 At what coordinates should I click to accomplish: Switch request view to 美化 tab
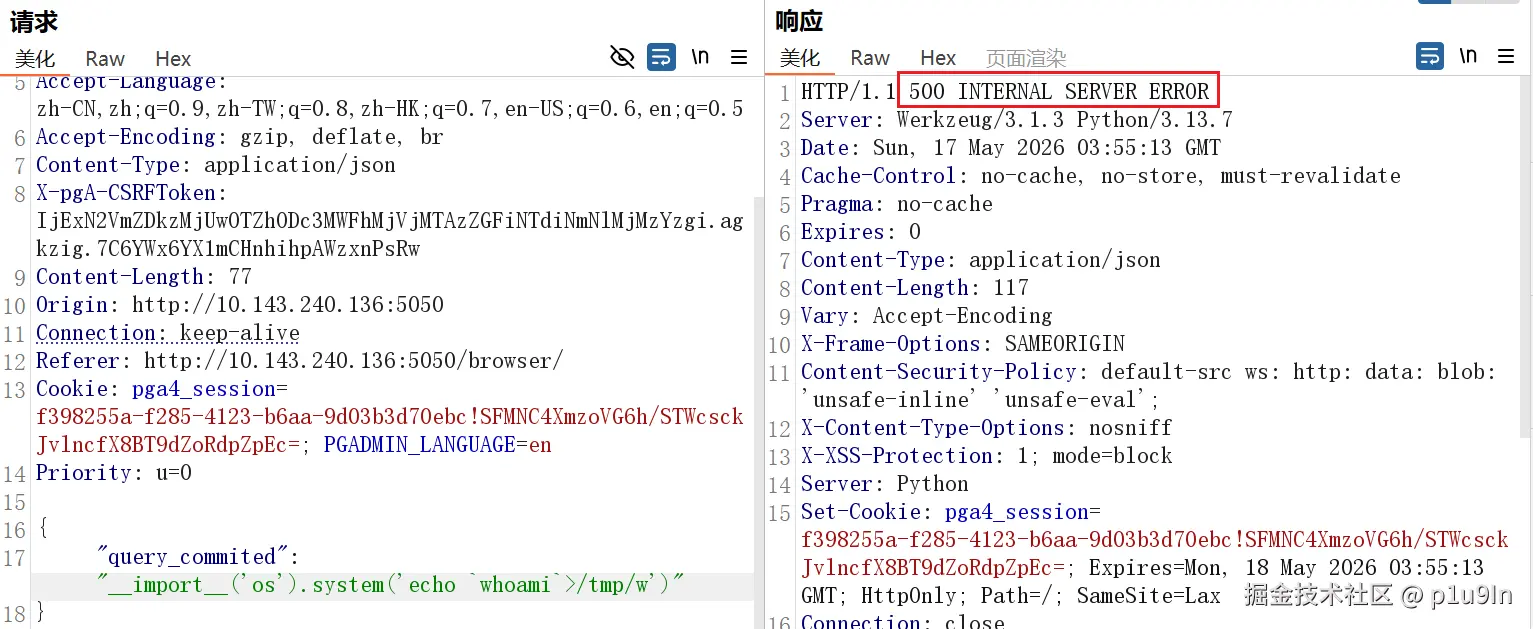[x=35, y=59]
